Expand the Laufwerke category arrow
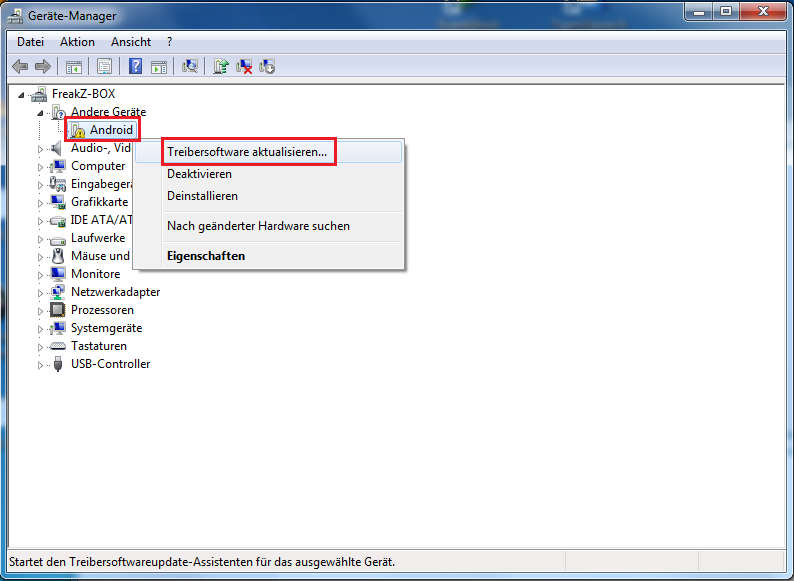794x581 pixels. [41, 239]
